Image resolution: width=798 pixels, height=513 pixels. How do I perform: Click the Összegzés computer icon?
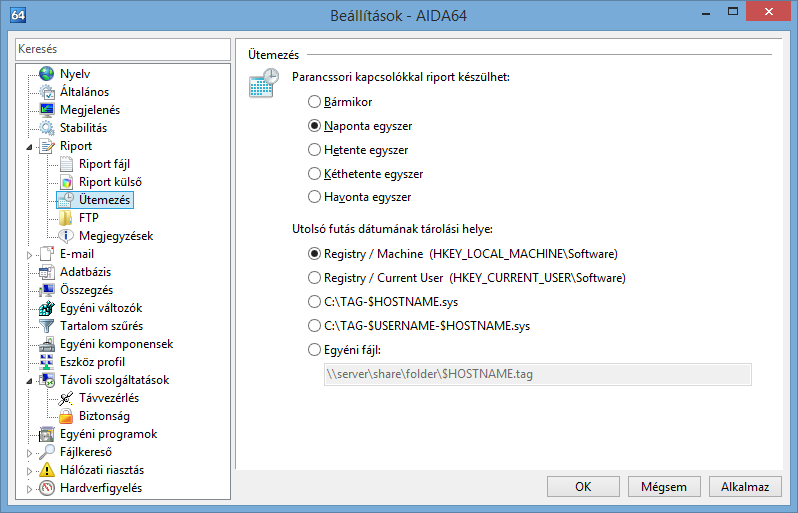click(x=47, y=290)
